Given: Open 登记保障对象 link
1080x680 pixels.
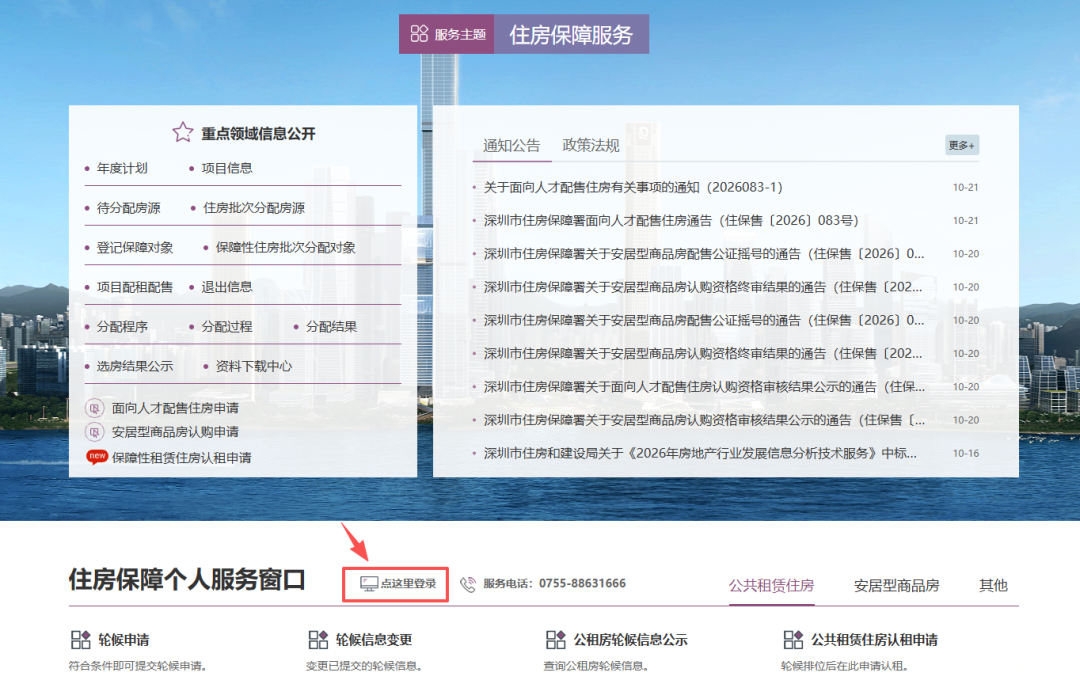Looking at the screenshot, I should click(x=135, y=247).
